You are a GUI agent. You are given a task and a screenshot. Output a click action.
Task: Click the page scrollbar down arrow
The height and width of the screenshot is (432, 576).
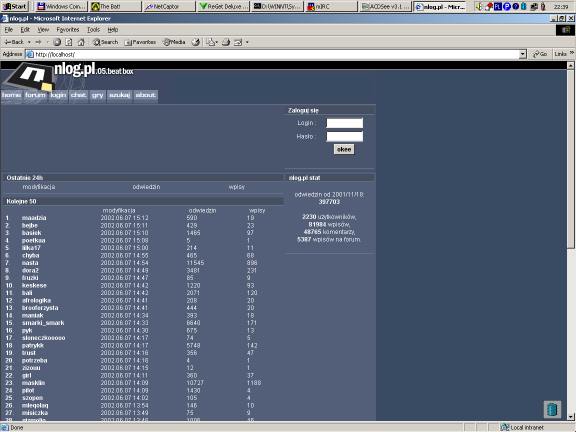pos(570,417)
